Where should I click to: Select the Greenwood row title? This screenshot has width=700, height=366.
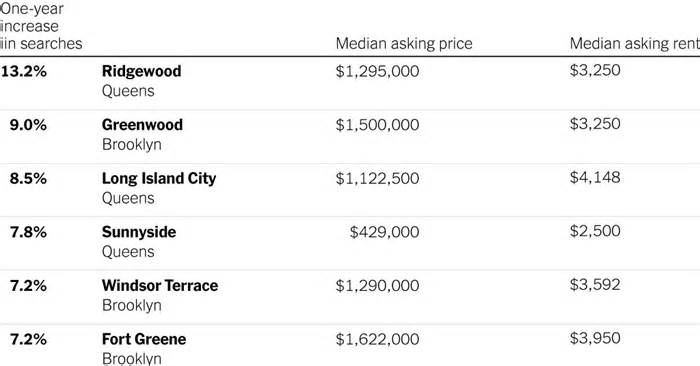(x=142, y=125)
